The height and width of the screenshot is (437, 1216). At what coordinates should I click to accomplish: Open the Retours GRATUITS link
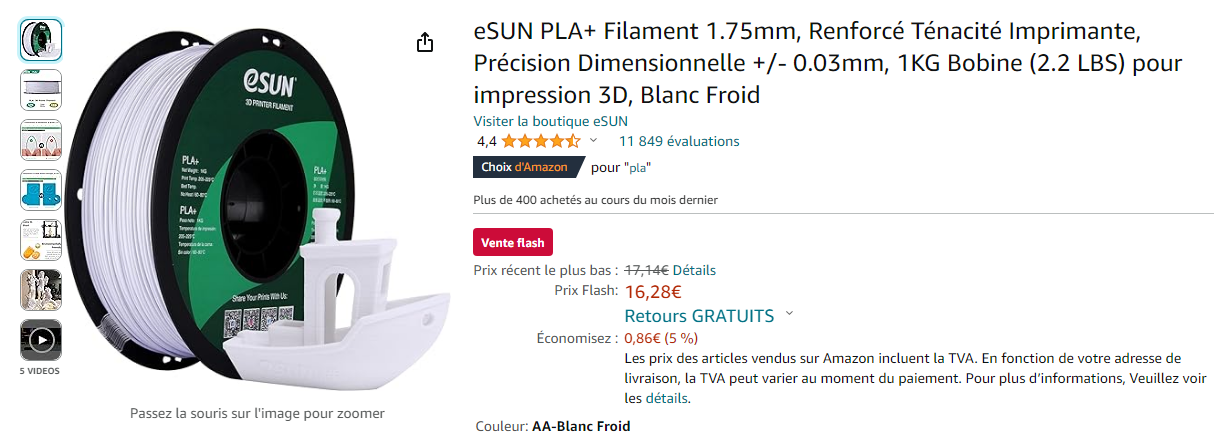pyautogui.click(x=699, y=316)
